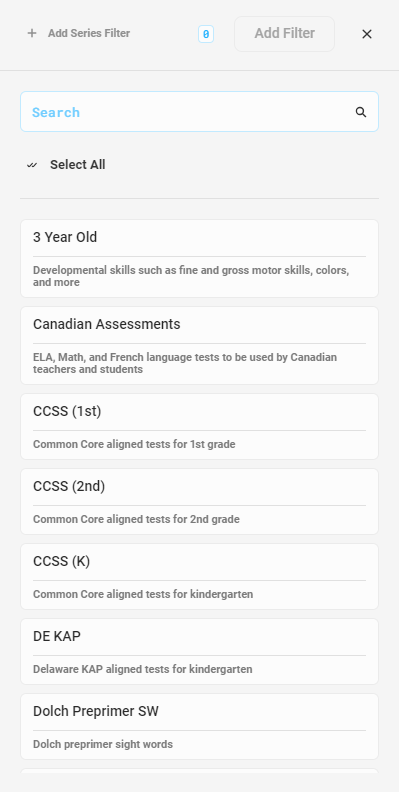Viewport: 399px width, 792px height.
Task: Click the Dolch preprimer sight words description
Action: click(103, 744)
